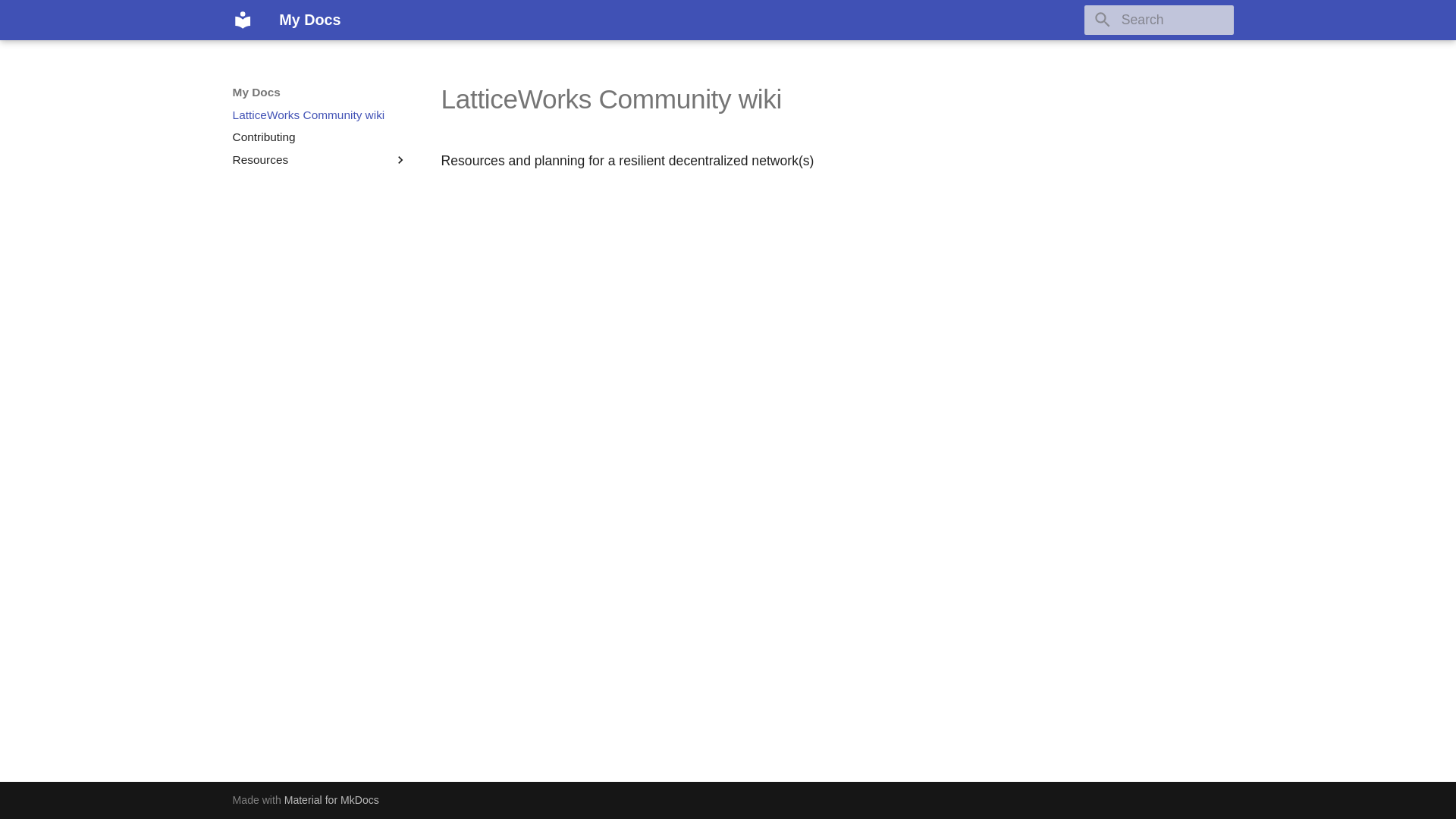Click the search magnifier icon
Screen dimensions: 1456x819
pos(1102,20)
